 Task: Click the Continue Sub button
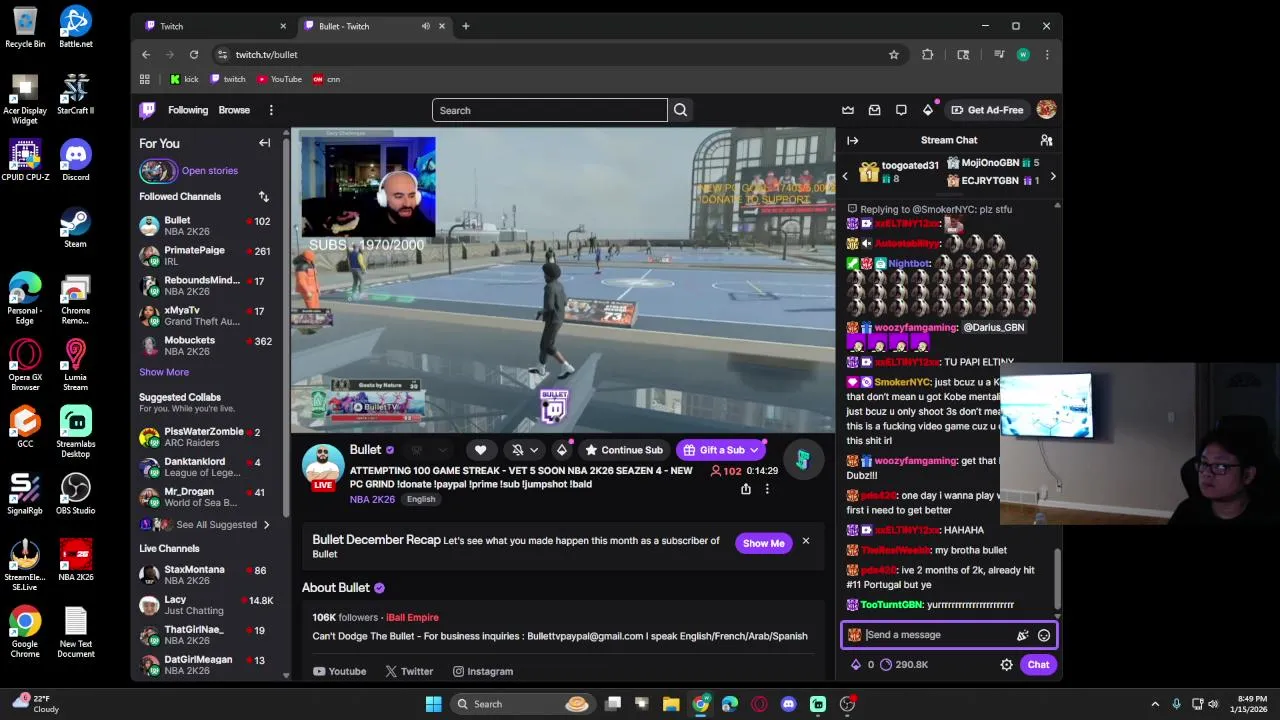[624, 450]
